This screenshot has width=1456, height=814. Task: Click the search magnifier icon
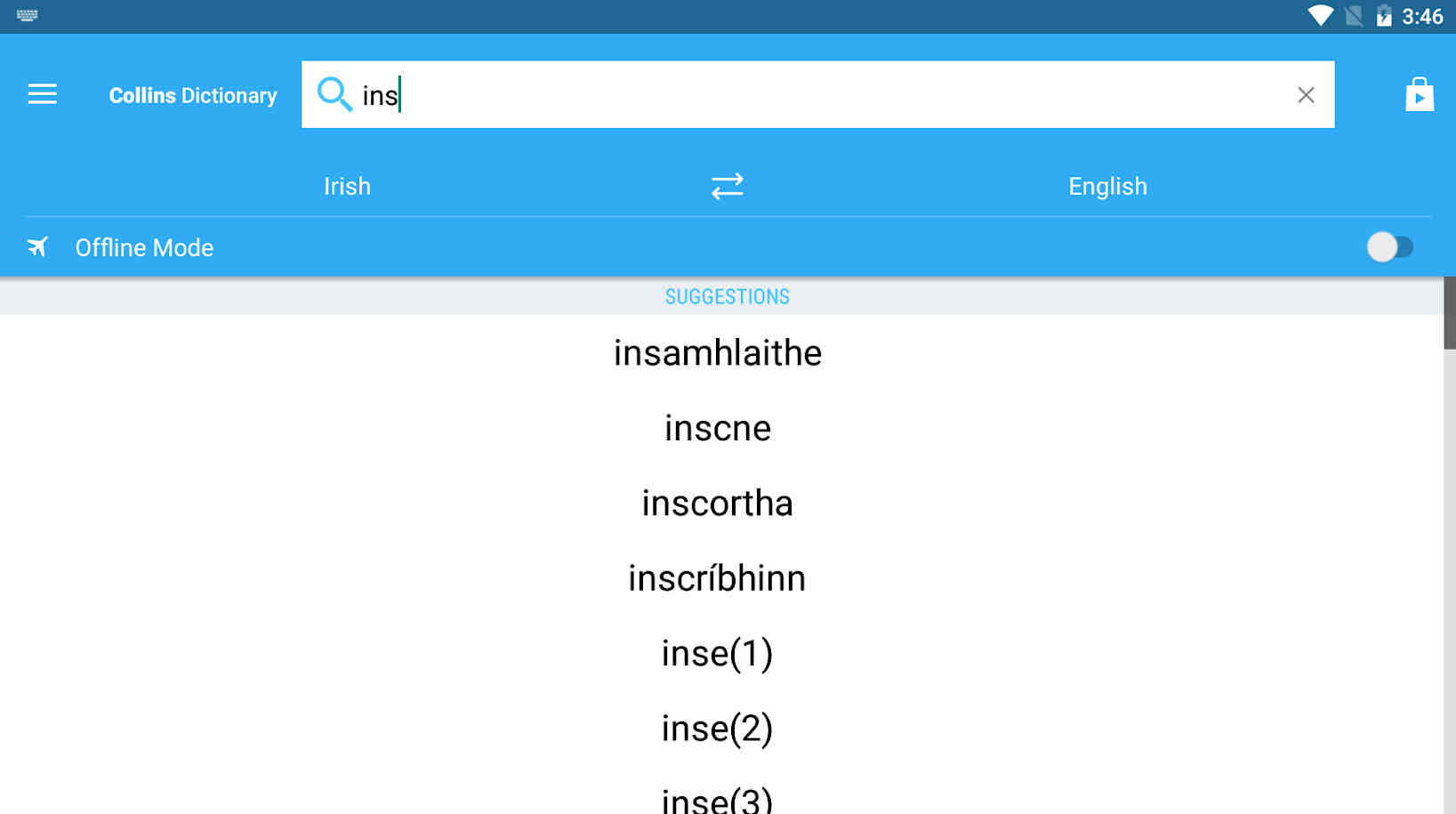pos(334,94)
